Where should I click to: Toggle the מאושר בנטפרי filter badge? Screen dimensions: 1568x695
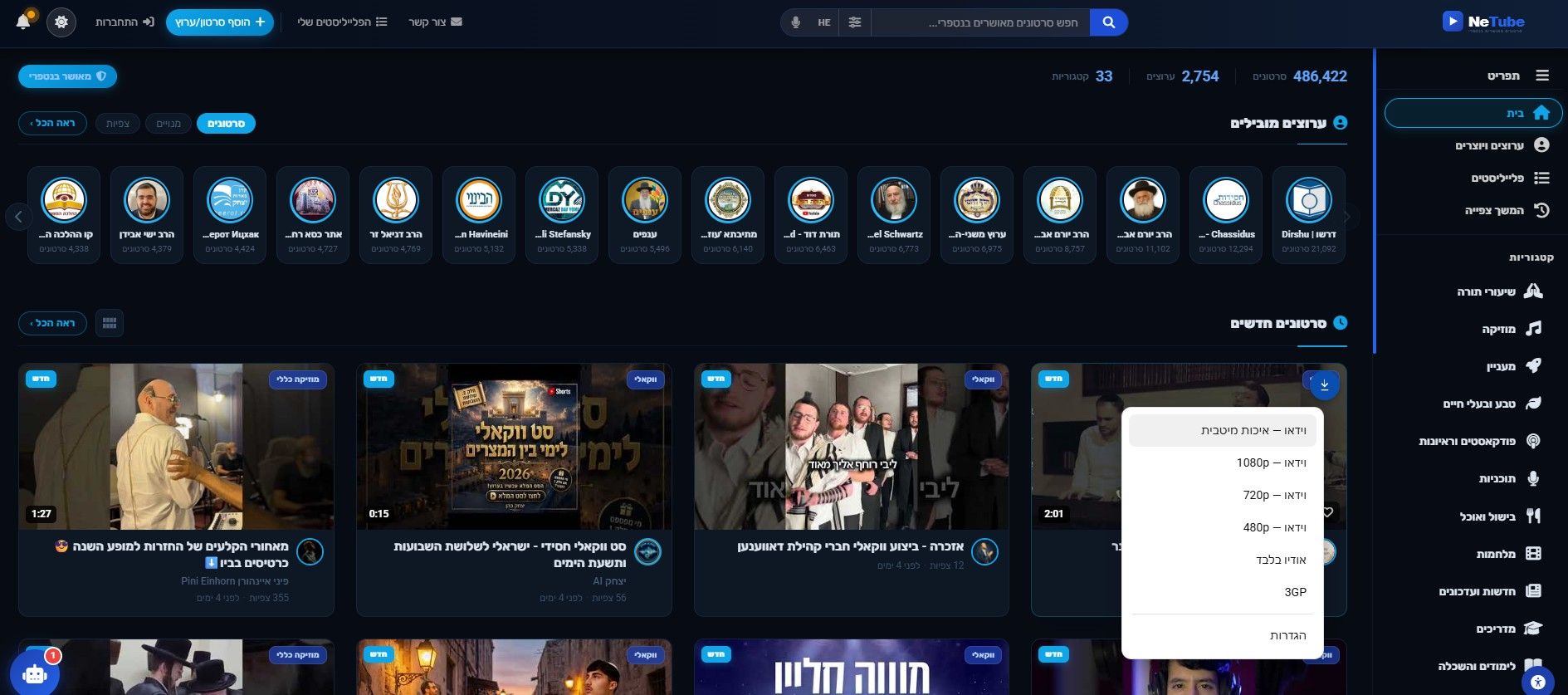(x=68, y=76)
